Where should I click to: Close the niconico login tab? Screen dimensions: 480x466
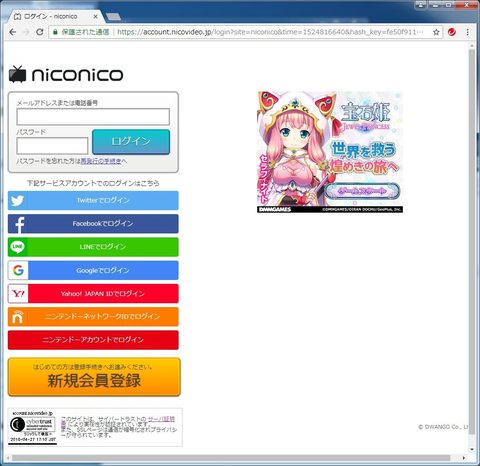click(x=96, y=16)
